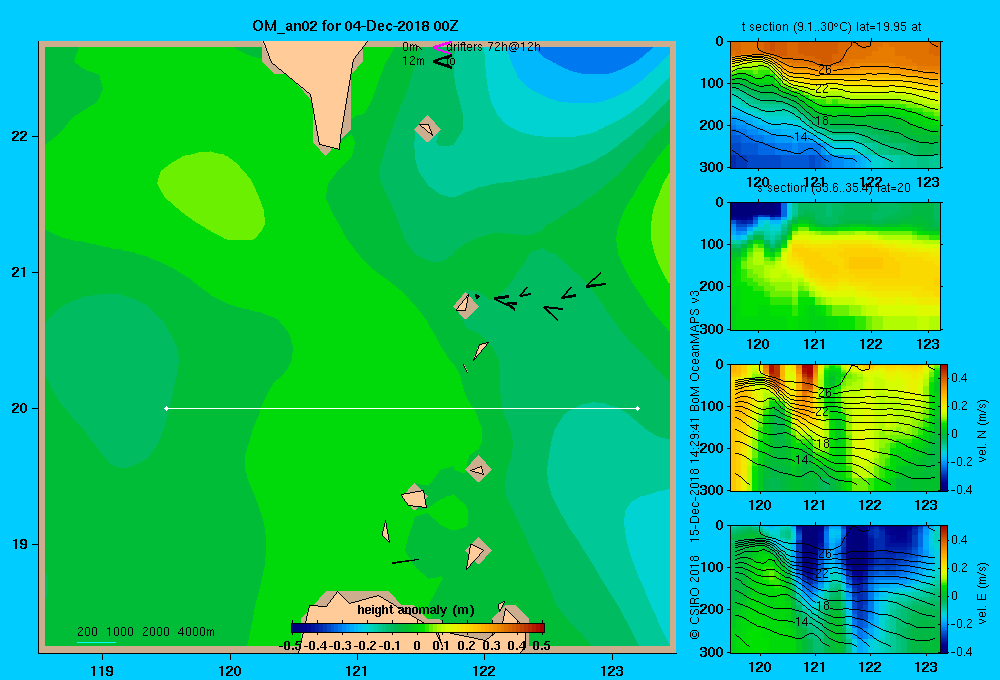
Task: Click latitude label 22 on main map
Action: coord(19,136)
